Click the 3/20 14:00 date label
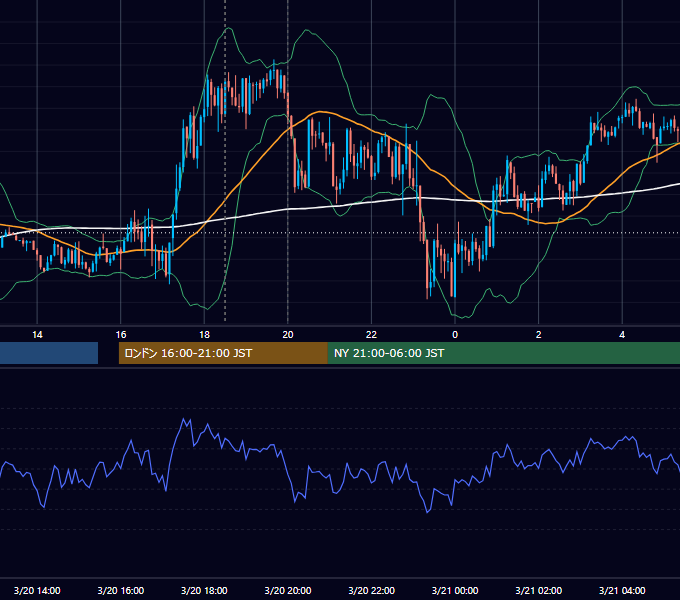Viewport: 680px width, 600px height. 37,590
